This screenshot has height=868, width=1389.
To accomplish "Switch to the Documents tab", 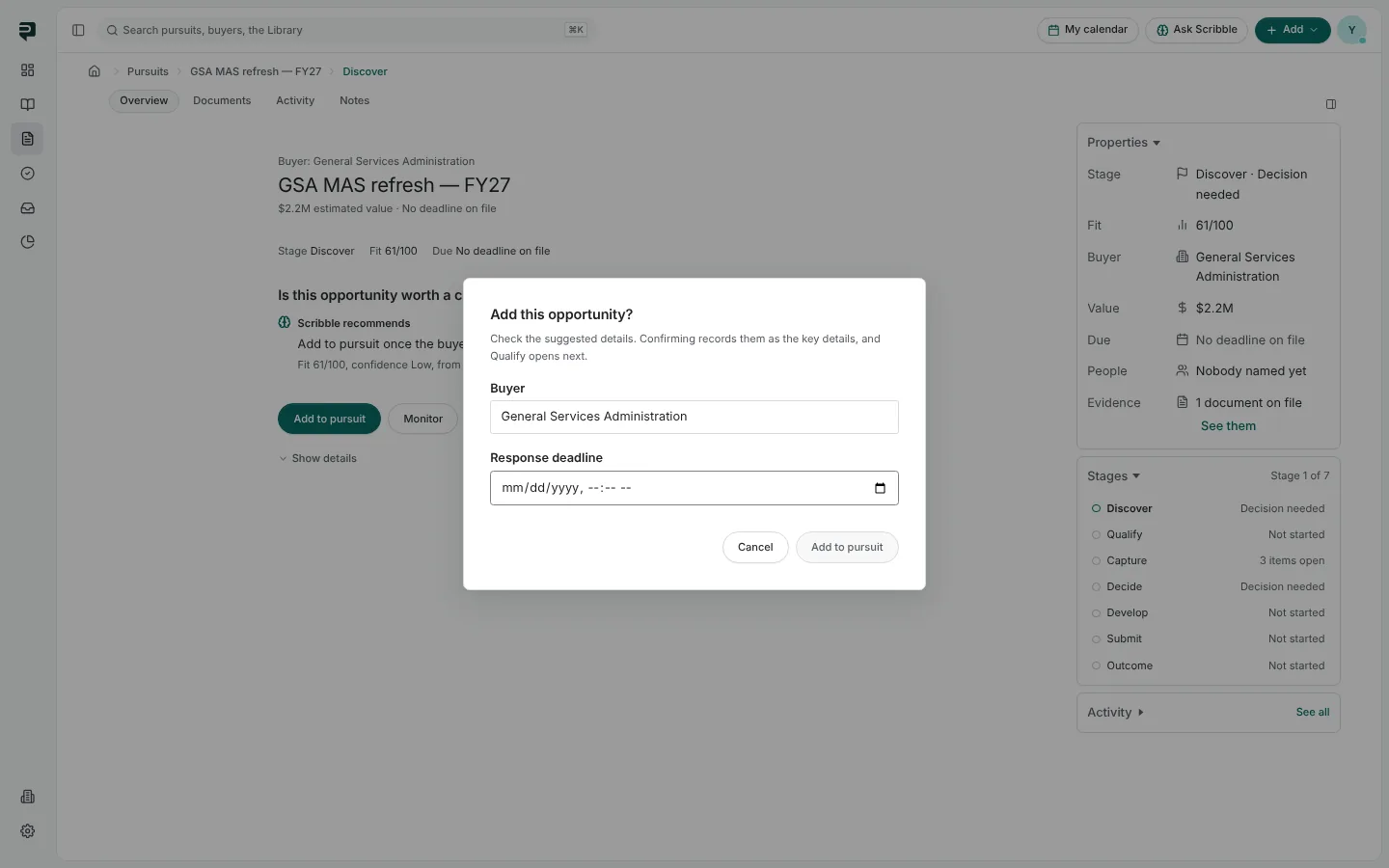I will click(222, 100).
